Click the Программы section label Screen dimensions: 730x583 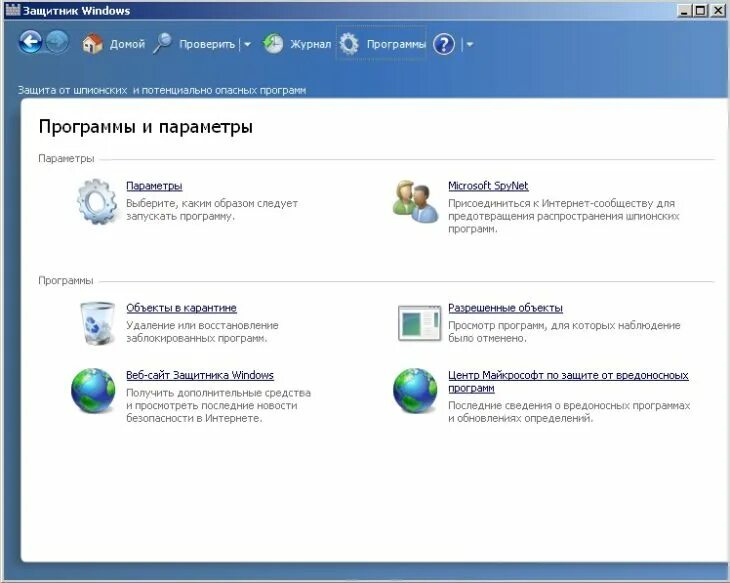tap(66, 281)
